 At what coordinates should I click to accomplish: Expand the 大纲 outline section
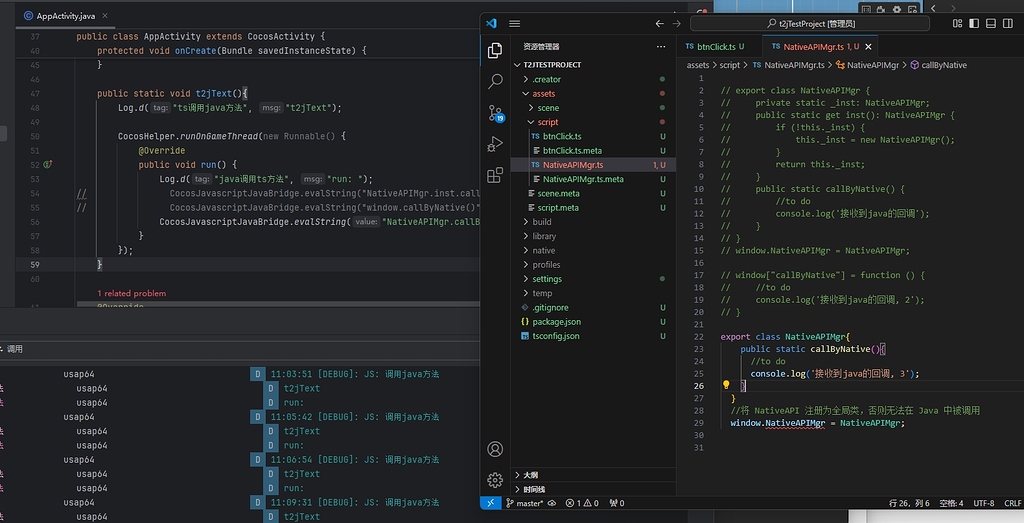pos(529,474)
